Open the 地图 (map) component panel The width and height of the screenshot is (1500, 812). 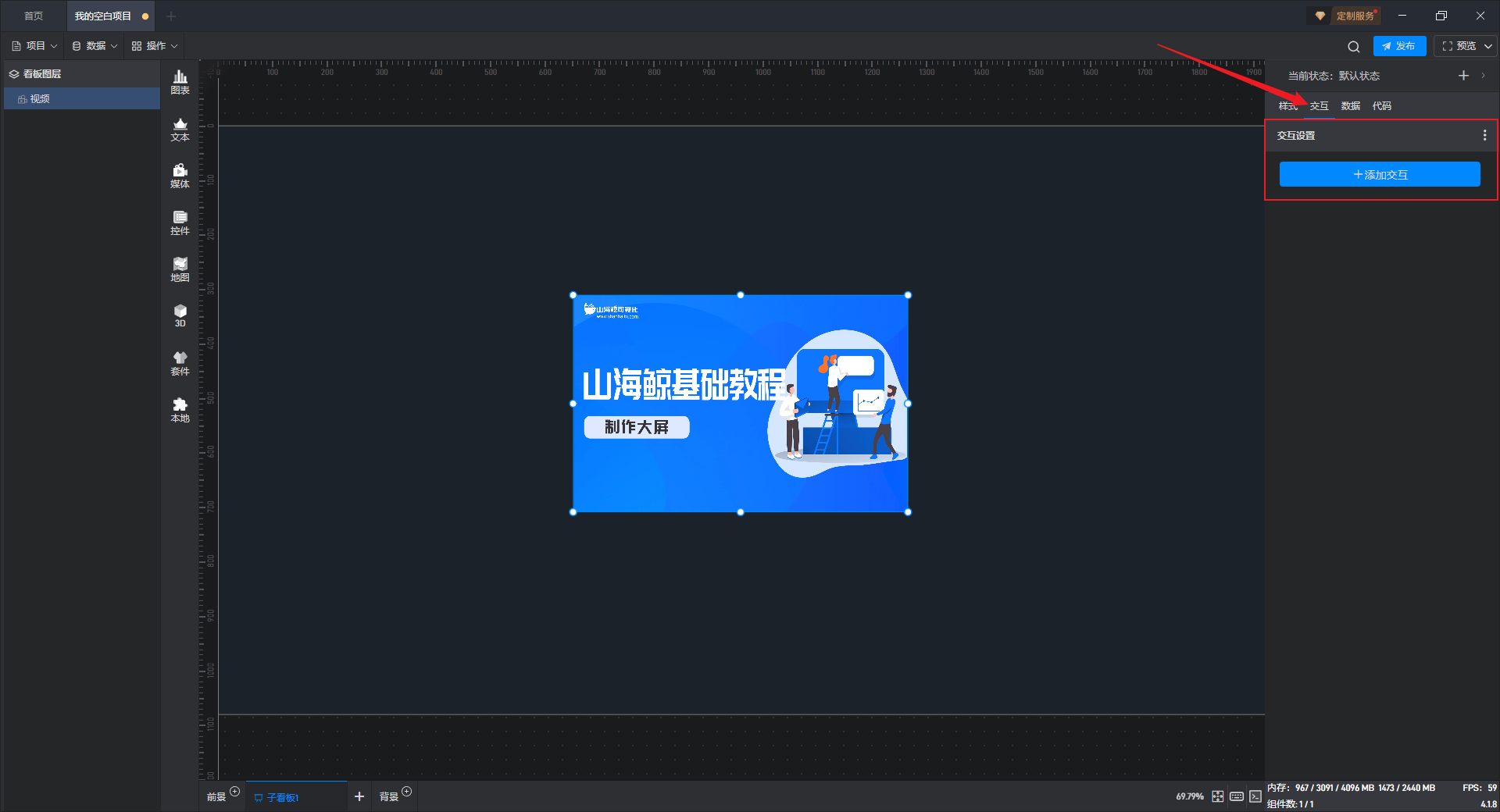coord(180,269)
